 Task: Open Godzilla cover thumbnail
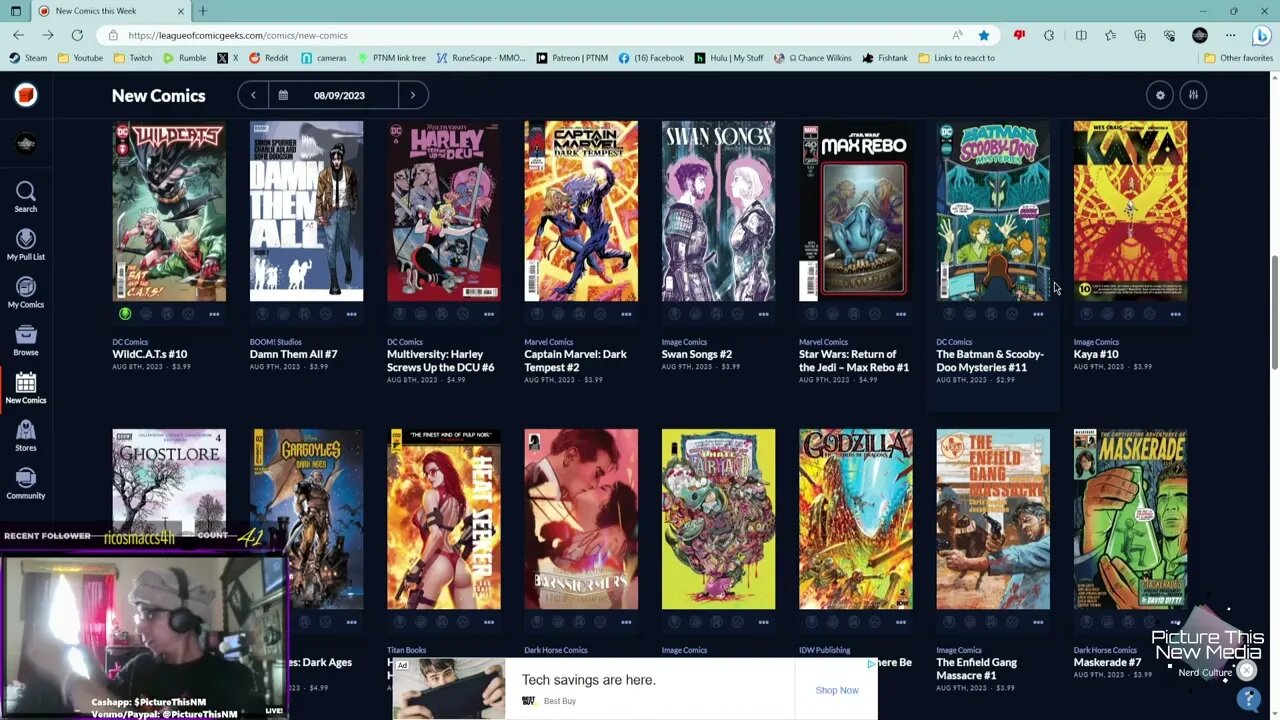coord(855,519)
